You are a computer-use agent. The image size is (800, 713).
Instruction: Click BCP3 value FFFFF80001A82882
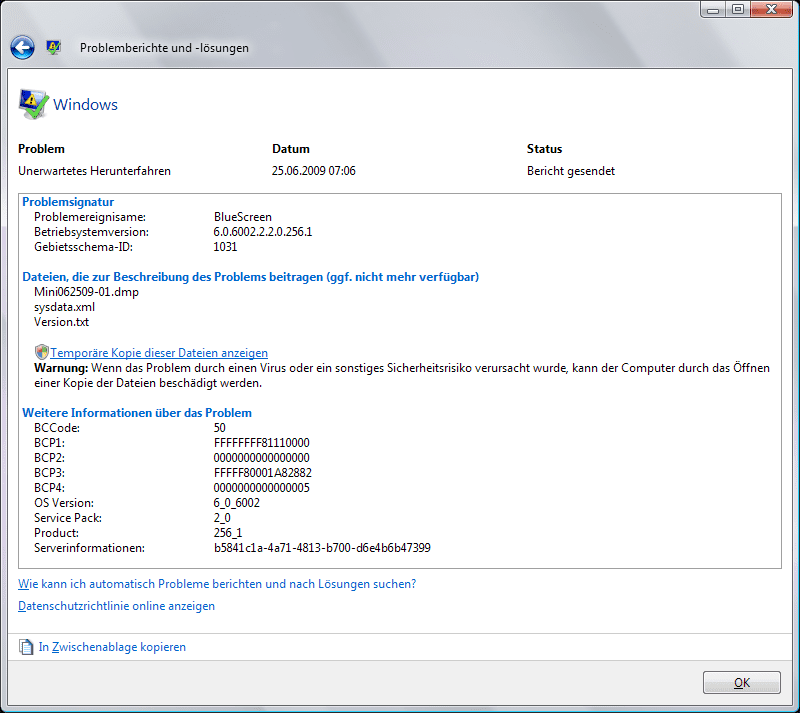pos(262,473)
